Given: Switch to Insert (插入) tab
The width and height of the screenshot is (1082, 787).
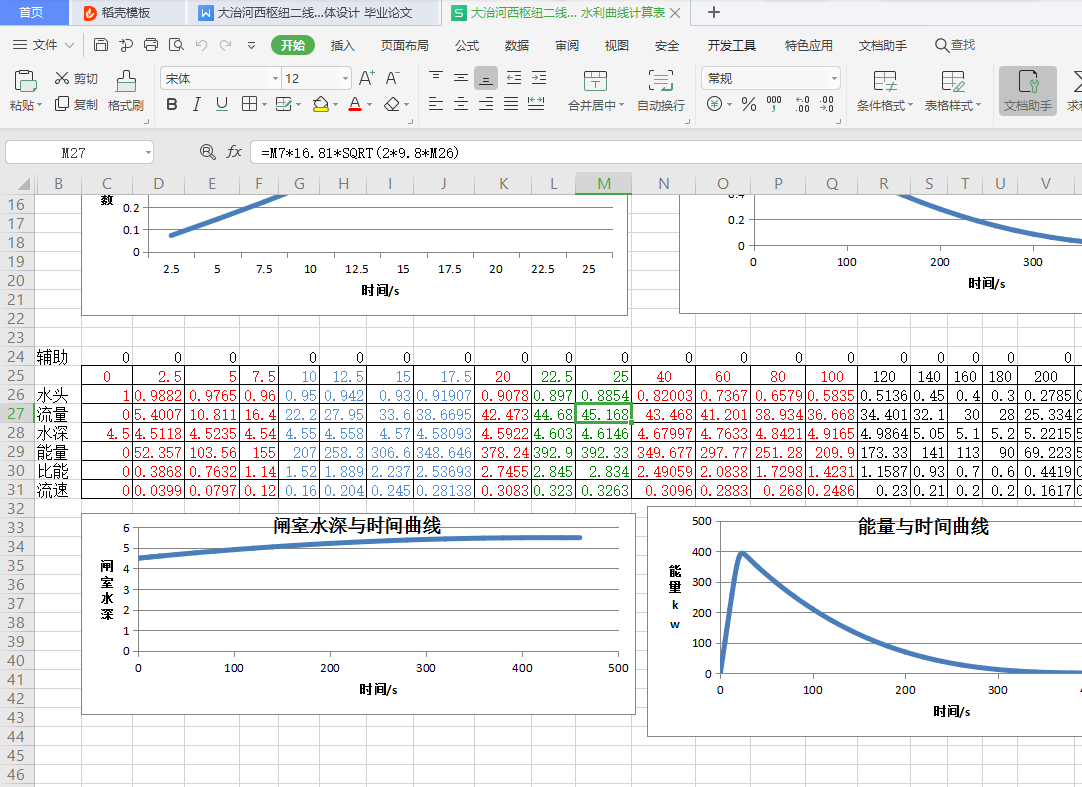Looking at the screenshot, I should pos(342,46).
